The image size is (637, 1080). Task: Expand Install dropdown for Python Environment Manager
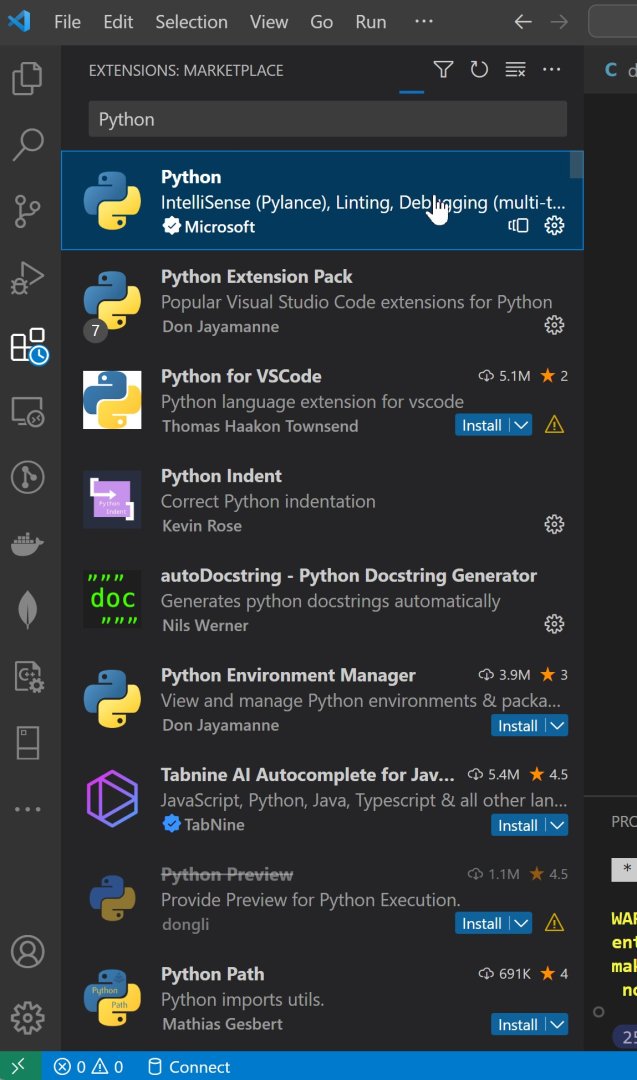(x=557, y=725)
